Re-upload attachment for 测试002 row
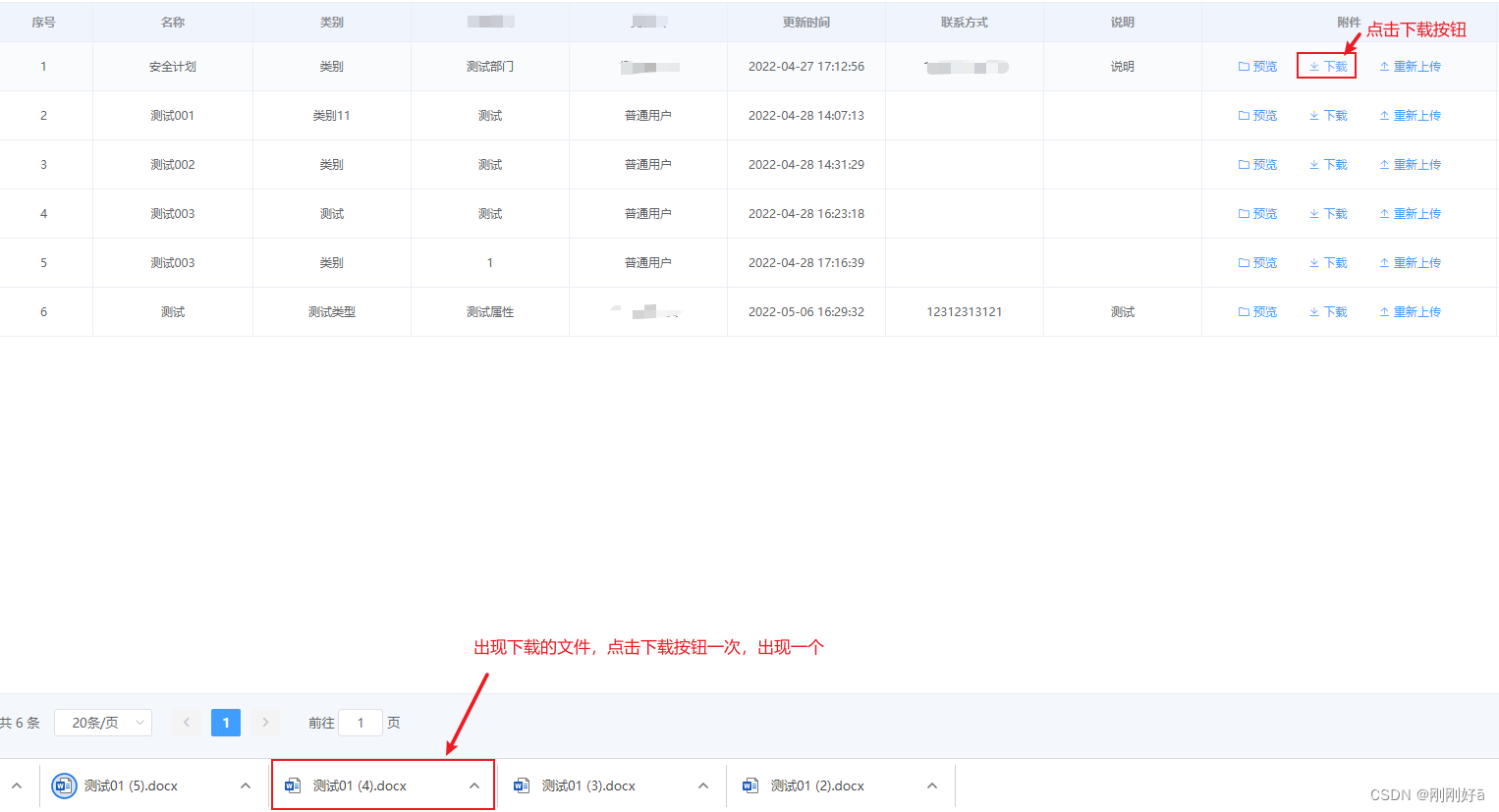1499x812 pixels. (1410, 165)
